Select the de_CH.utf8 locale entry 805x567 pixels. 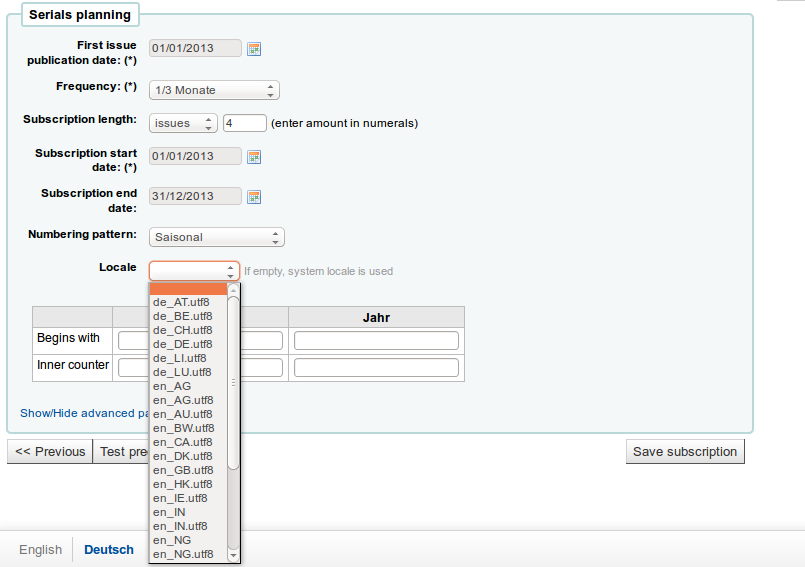pyautogui.click(x=182, y=330)
